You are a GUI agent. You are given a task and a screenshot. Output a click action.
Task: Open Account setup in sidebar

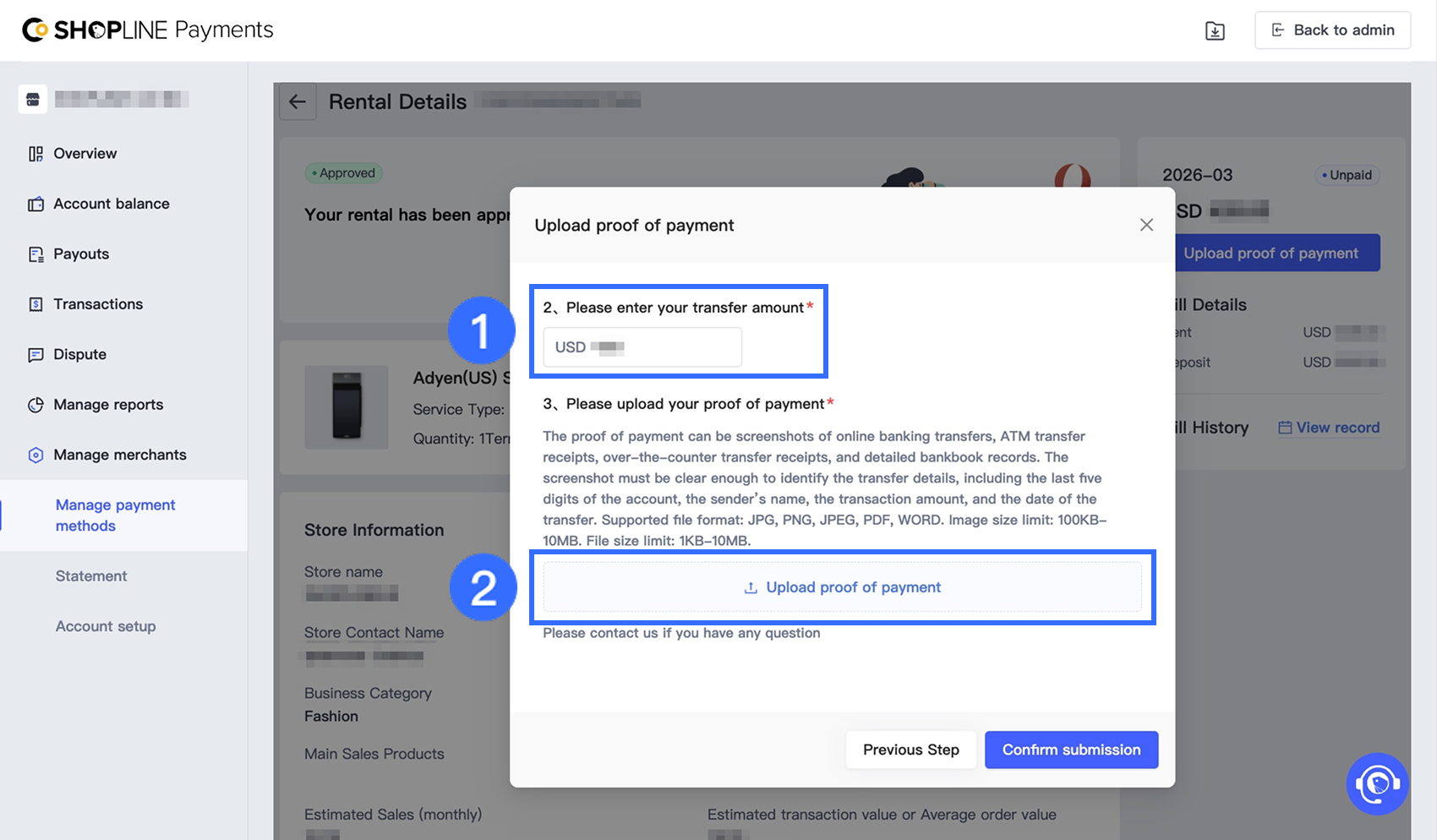106,626
